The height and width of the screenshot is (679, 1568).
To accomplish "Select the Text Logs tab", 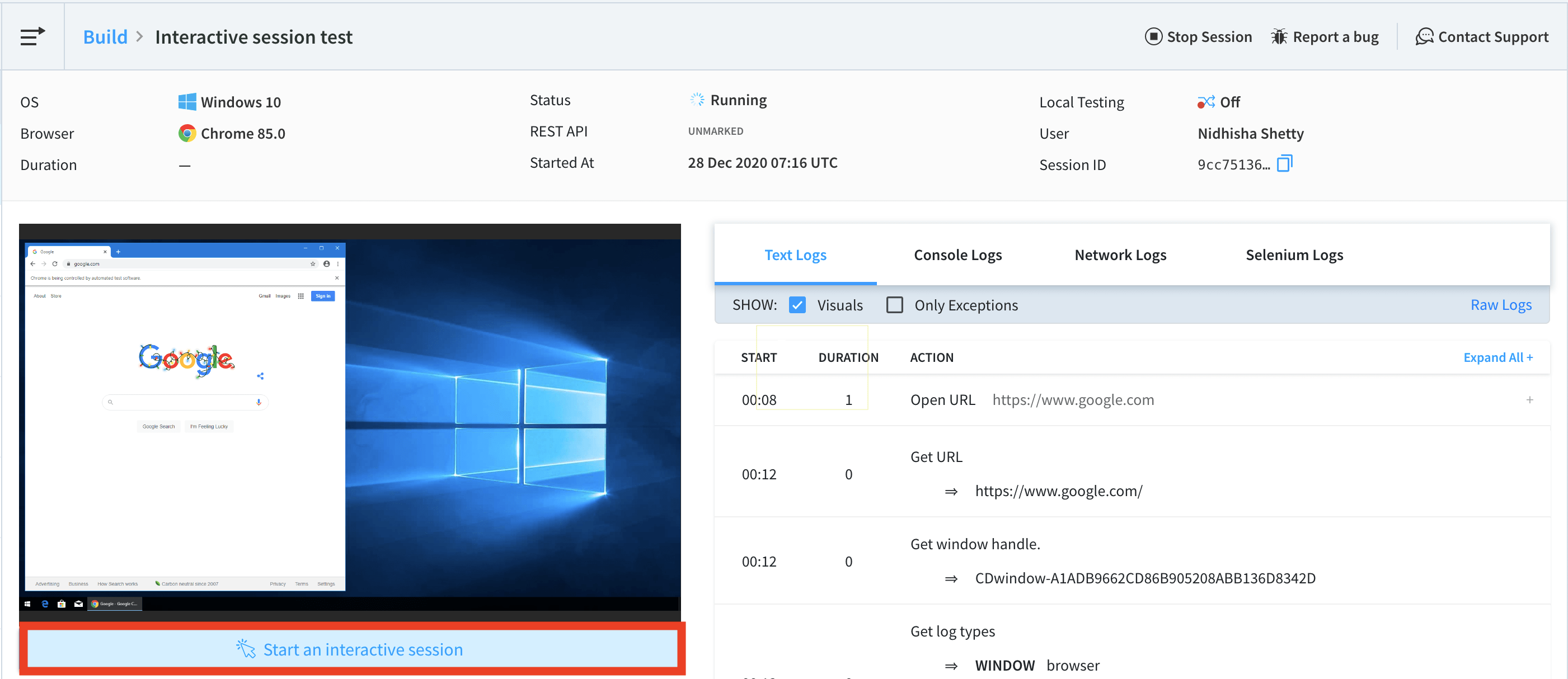I will point(795,255).
